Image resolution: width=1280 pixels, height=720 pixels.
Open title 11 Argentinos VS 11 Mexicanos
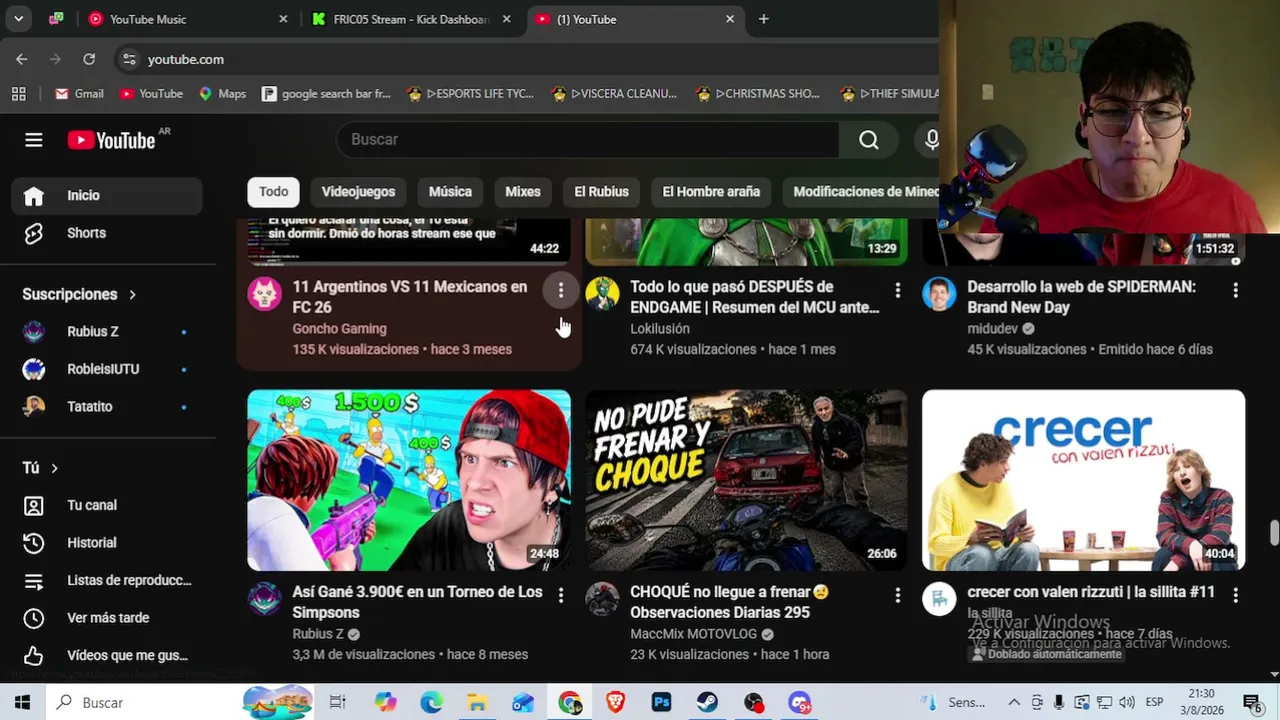[x=410, y=297]
